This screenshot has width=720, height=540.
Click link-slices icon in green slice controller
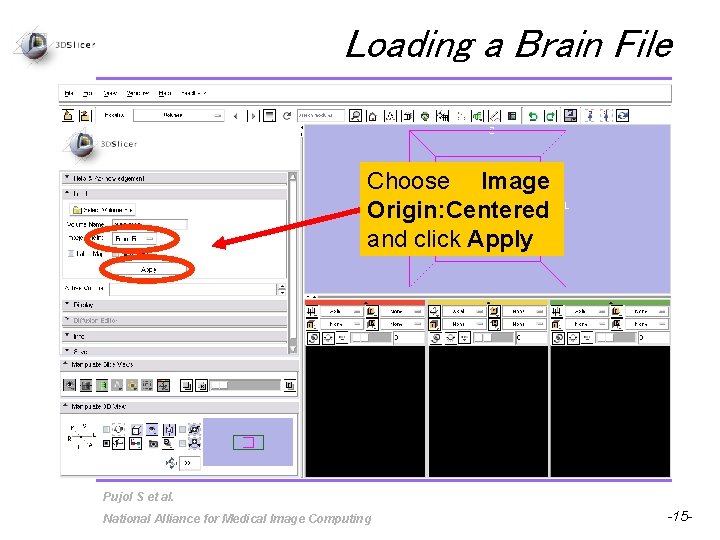point(558,338)
